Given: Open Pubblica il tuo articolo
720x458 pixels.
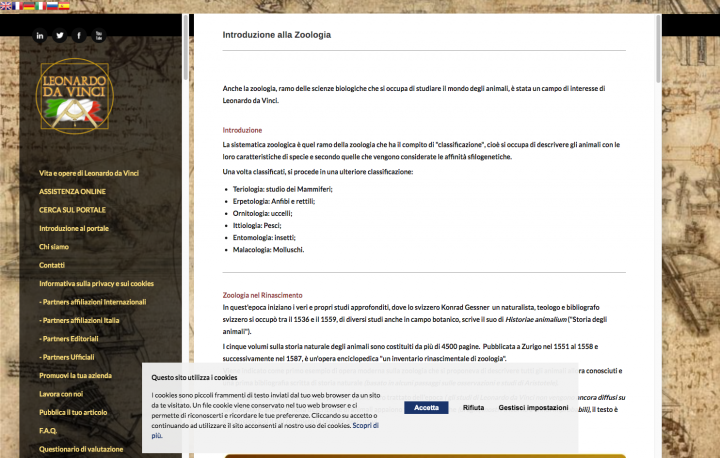Looking at the screenshot, I should coord(73,412).
